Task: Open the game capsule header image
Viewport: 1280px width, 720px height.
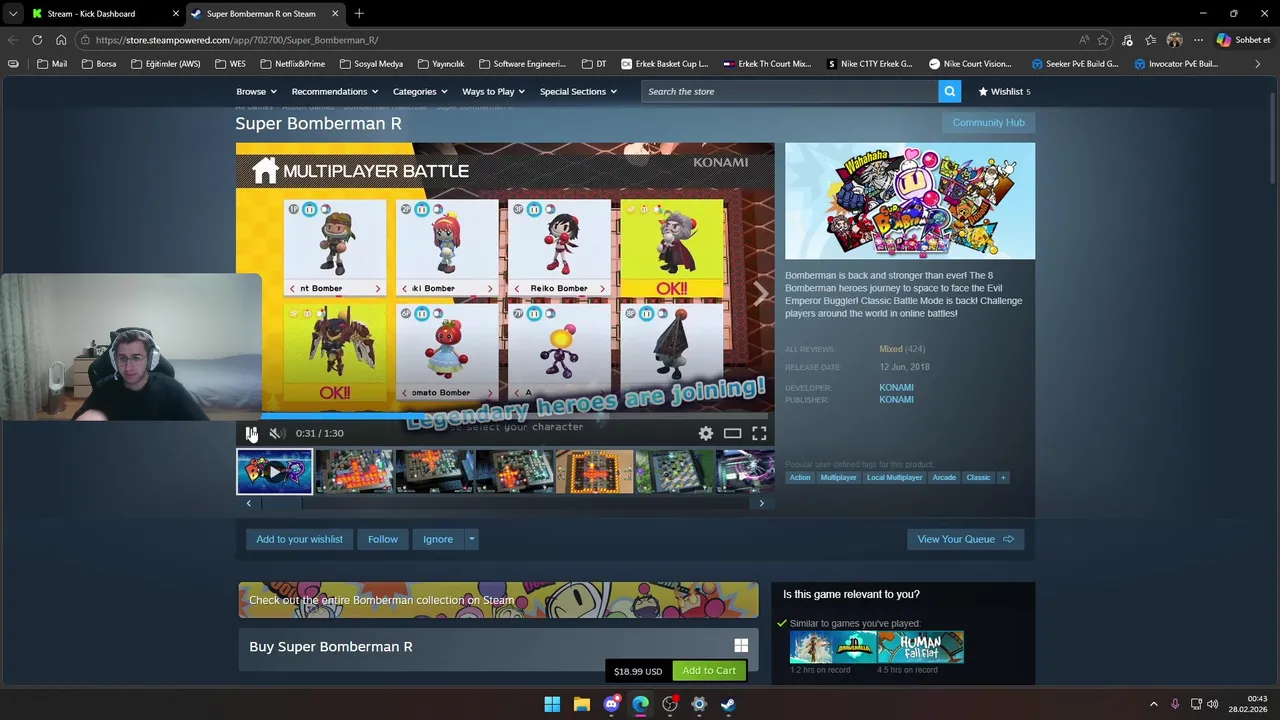Action: [910, 201]
